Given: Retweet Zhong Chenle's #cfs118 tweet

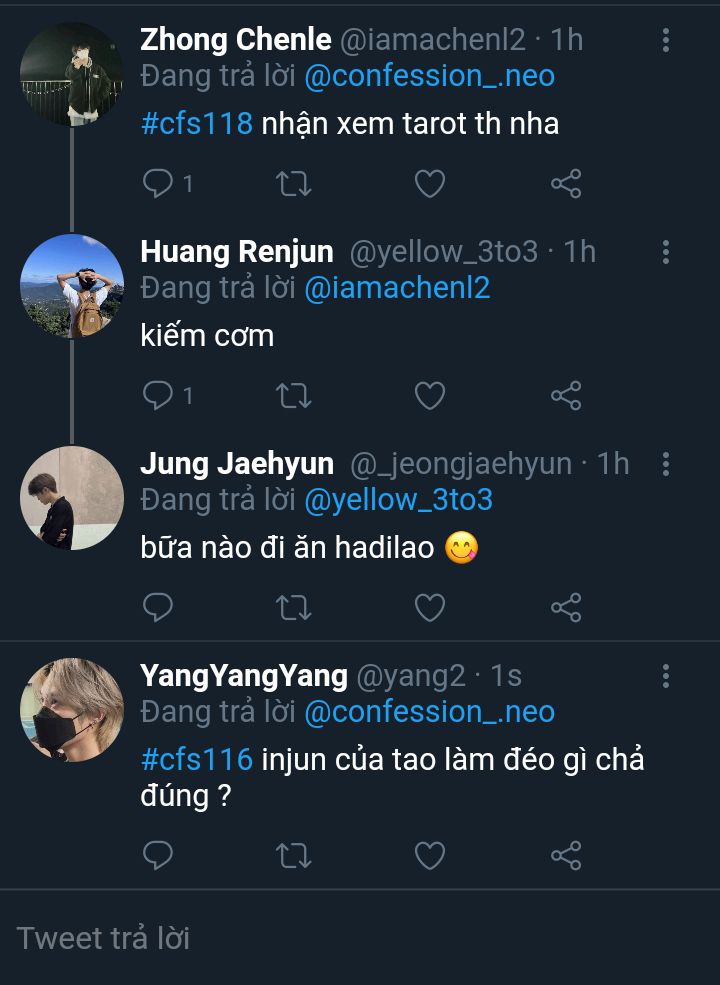Looking at the screenshot, I should tap(294, 184).
